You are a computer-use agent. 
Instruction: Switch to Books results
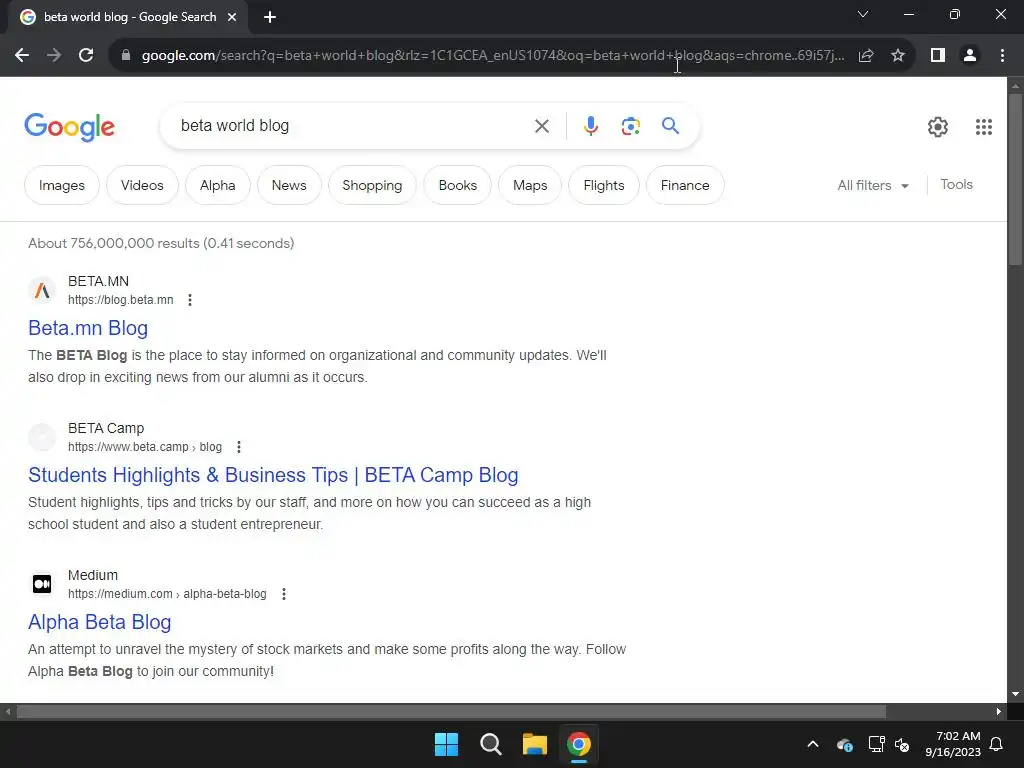click(x=458, y=185)
